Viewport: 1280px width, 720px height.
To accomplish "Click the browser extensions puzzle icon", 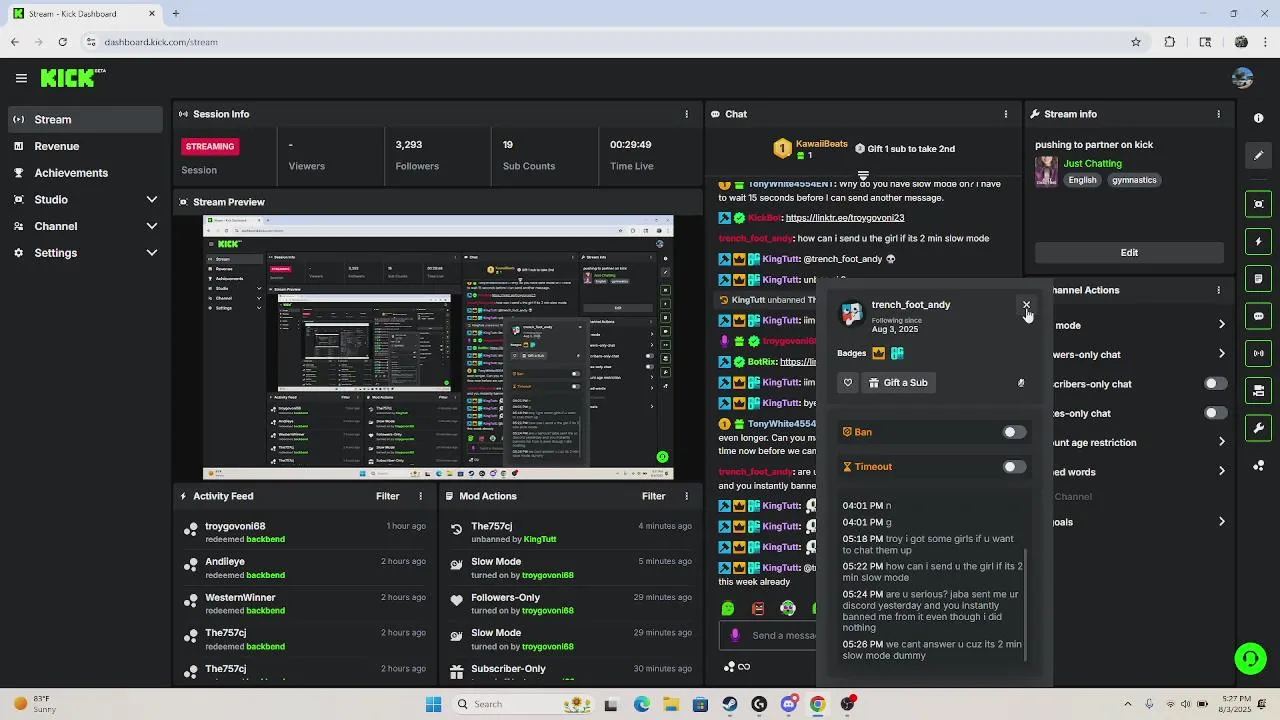I will coord(1170,42).
